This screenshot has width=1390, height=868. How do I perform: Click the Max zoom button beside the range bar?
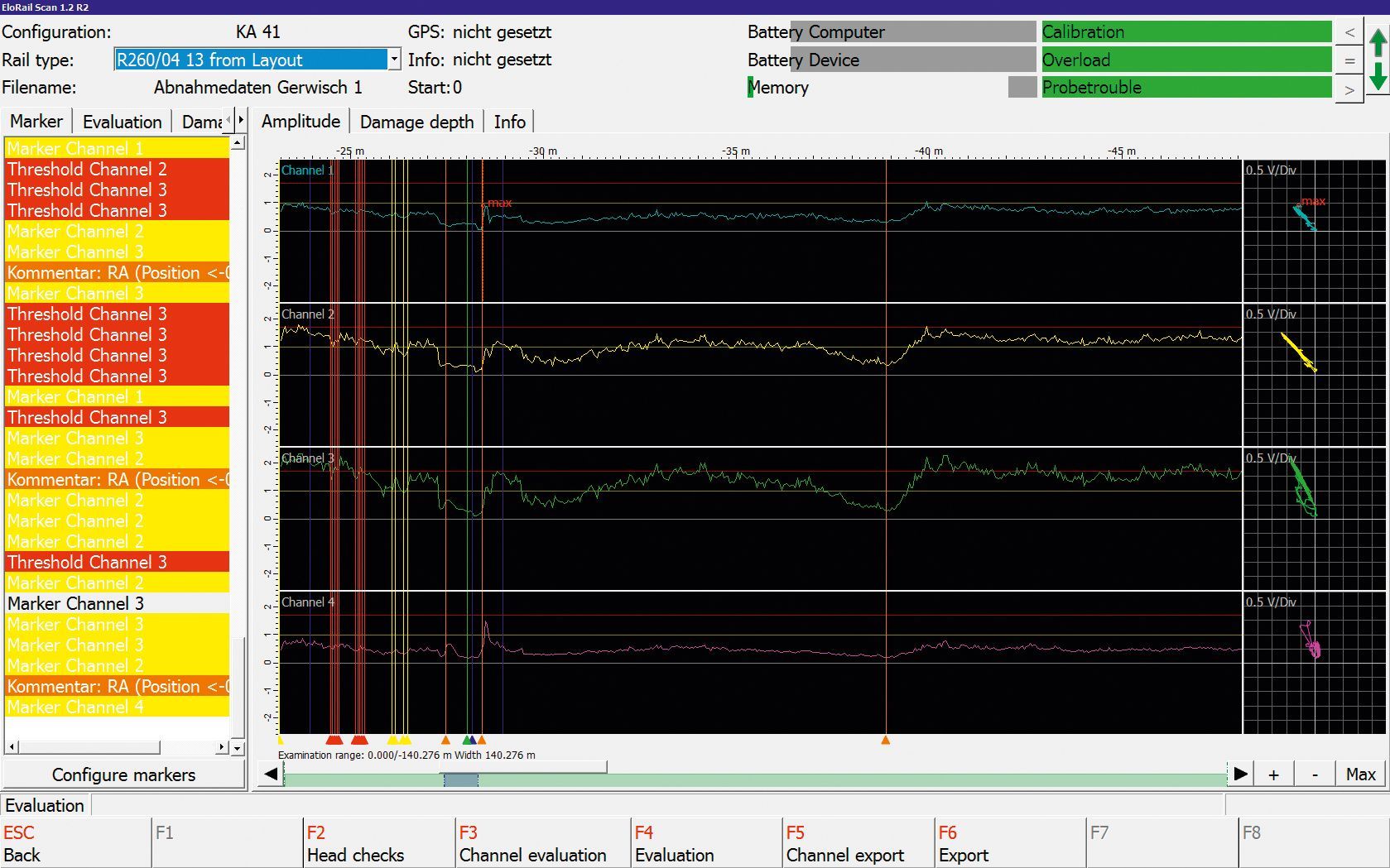1359,774
